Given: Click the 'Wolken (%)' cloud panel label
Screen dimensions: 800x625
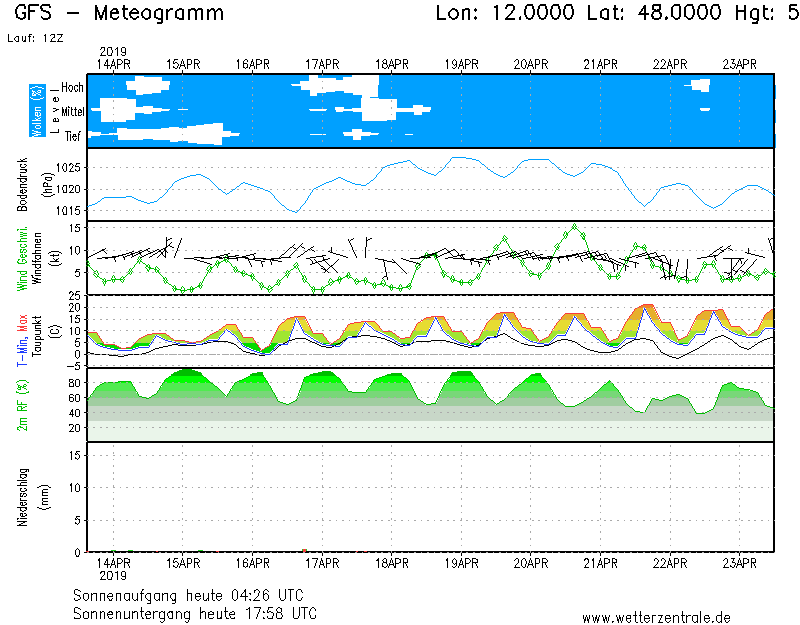Looking at the screenshot, I should 37,111.
